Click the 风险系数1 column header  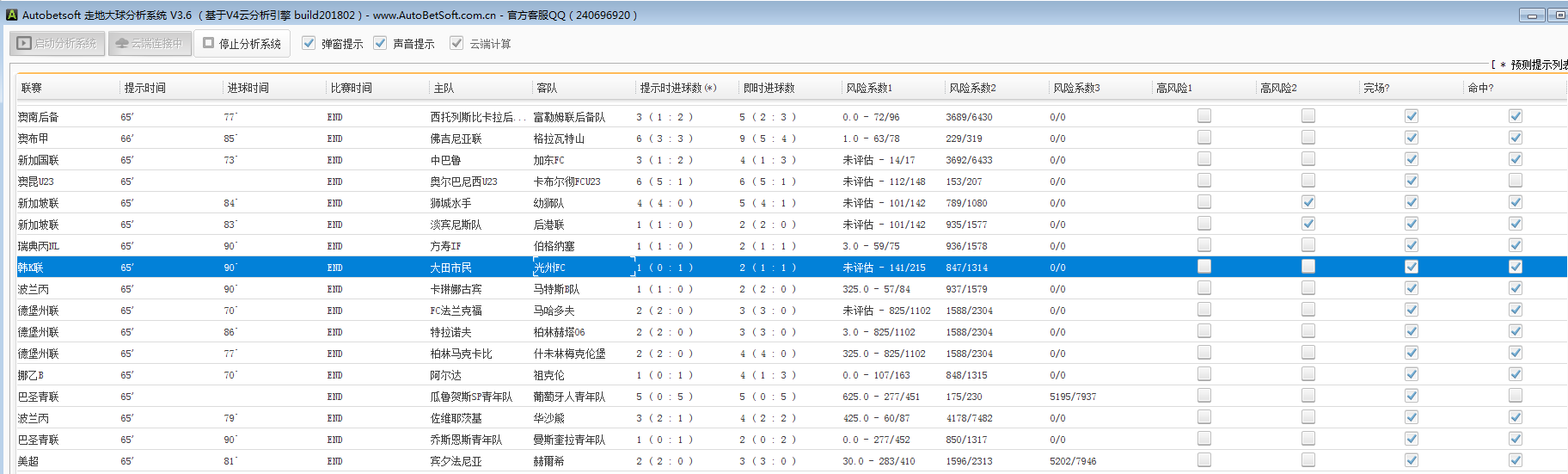pos(868,88)
